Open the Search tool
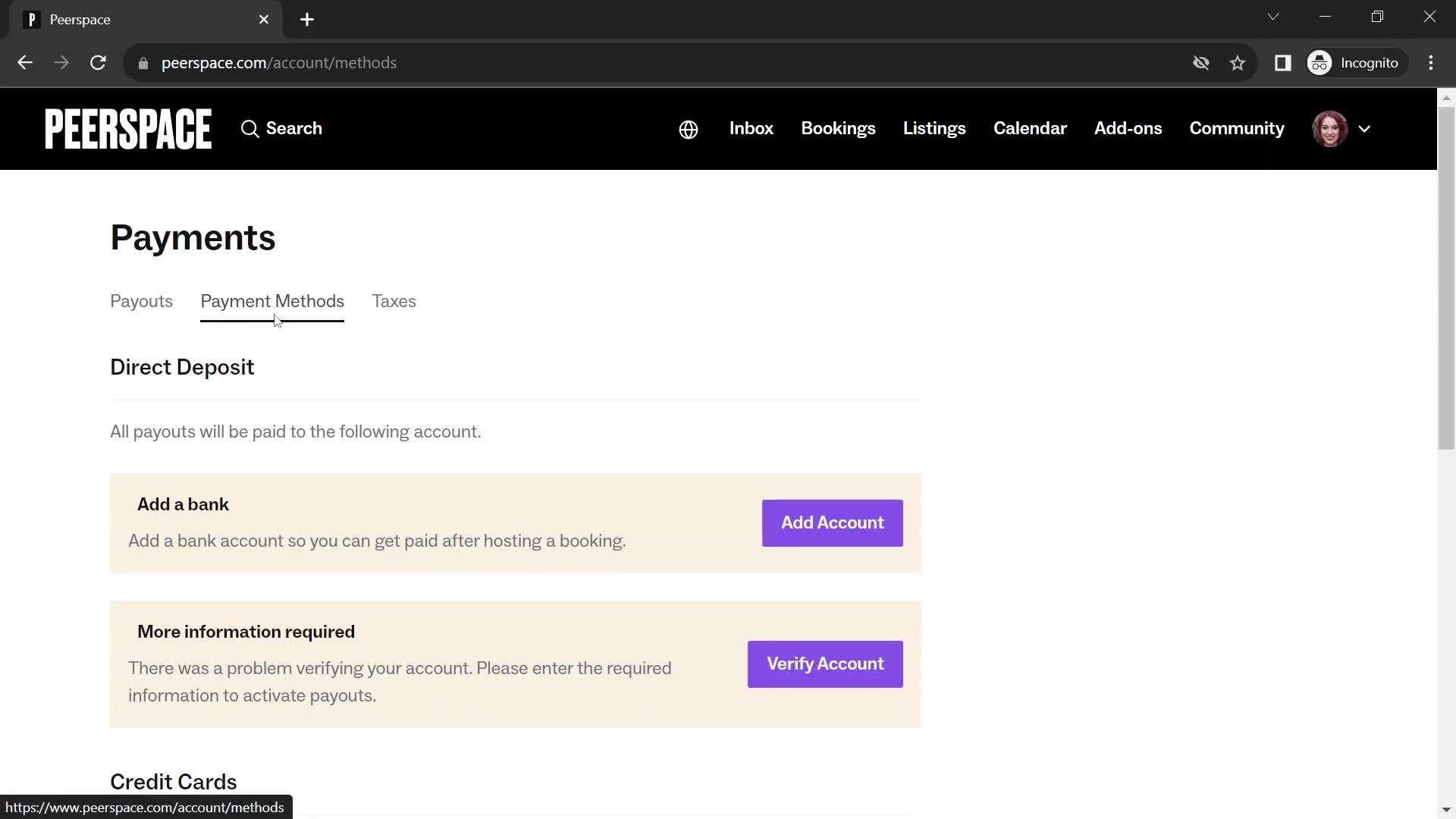The height and width of the screenshot is (819, 1456). point(280,128)
